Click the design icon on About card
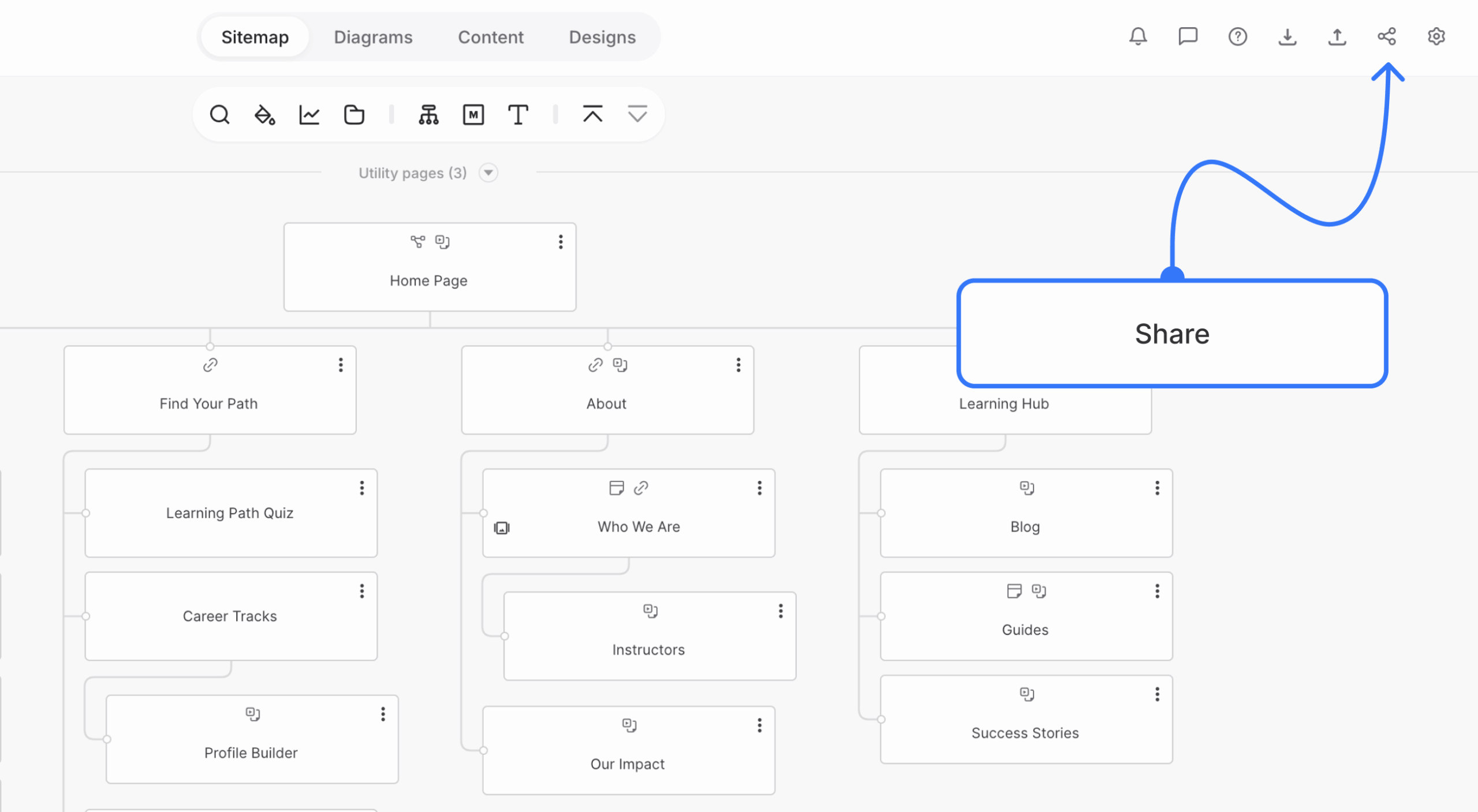This screenshot has width=1478, height=812. click(x=620, y=365)
